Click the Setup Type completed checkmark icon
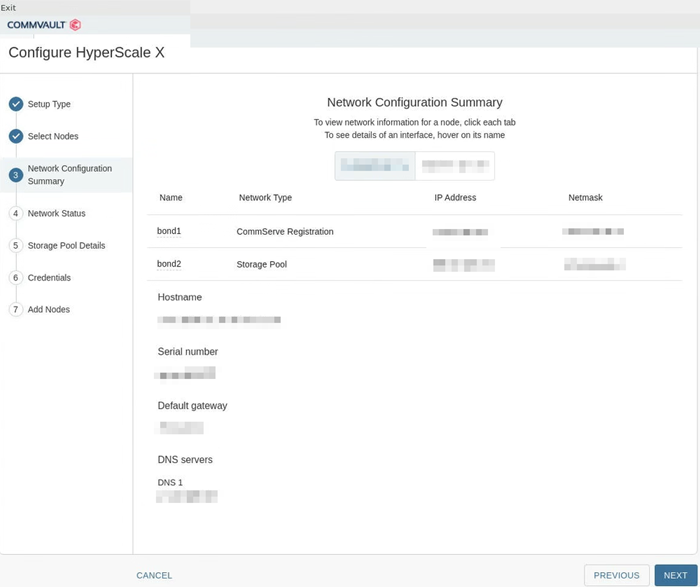The width and height of the screenshot is (700, 587). [x=16, y=104]
